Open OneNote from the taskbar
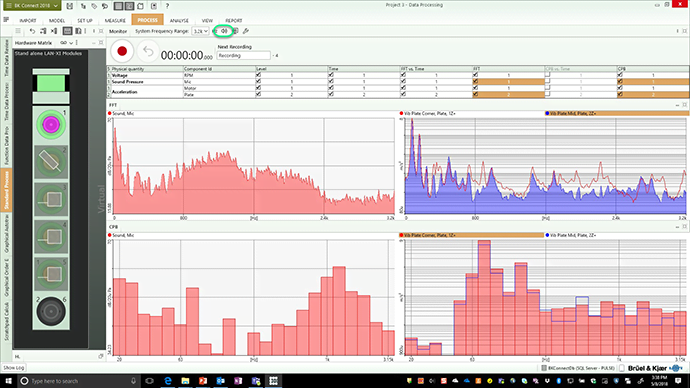The width and height of the screenshot is (690, 388). [x=238, y=381]
